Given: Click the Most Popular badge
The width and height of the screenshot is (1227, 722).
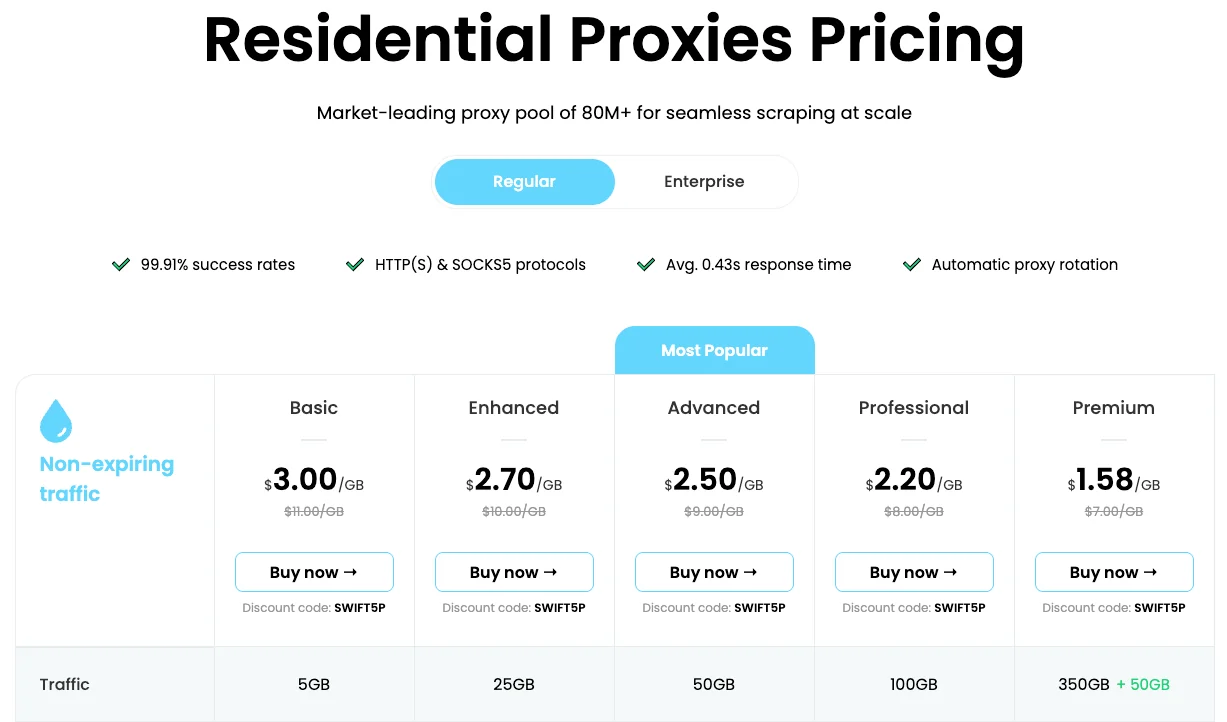Looking at the screenshot, I should (714, 350).
